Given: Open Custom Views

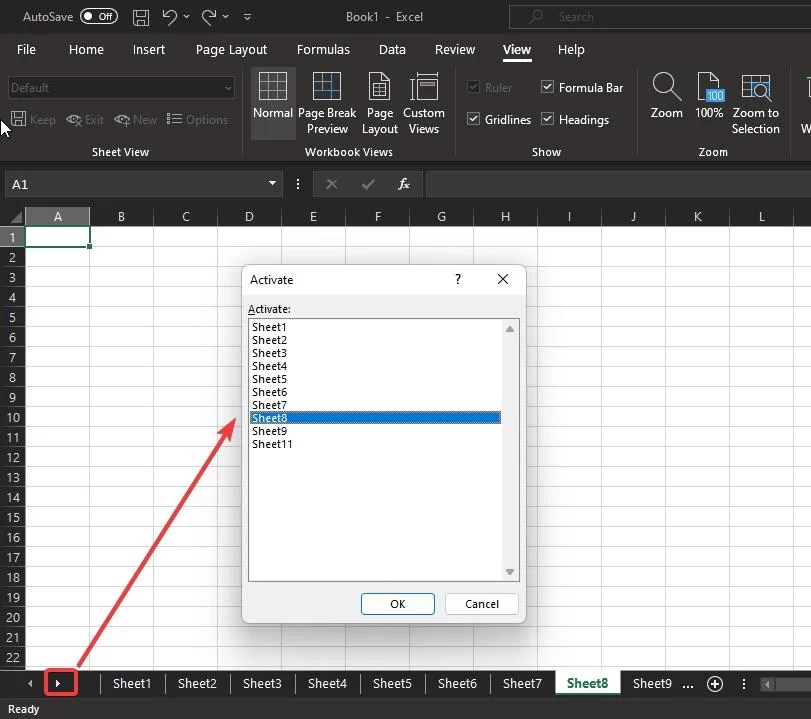Looking at the screenshot, I should [x=424, y=103].
